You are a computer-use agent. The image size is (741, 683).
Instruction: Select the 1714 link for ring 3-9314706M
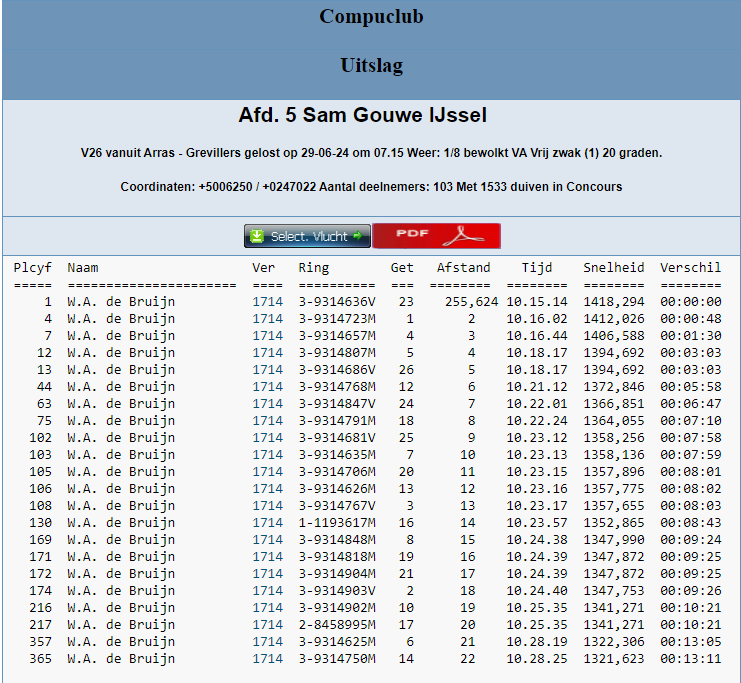tap(267, 471)
